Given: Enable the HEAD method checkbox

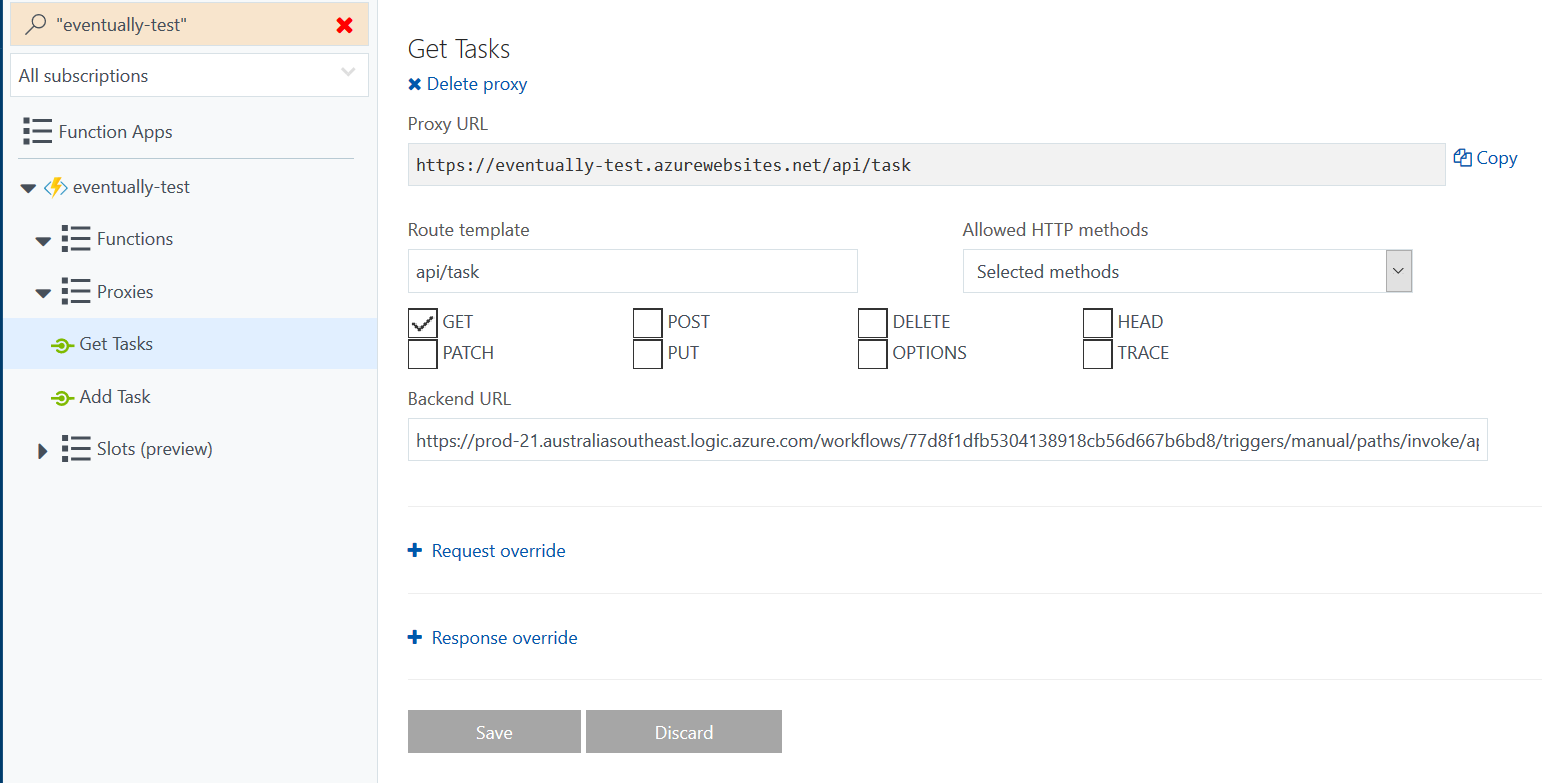Looking at the screenshot, I should point(1098,323).
